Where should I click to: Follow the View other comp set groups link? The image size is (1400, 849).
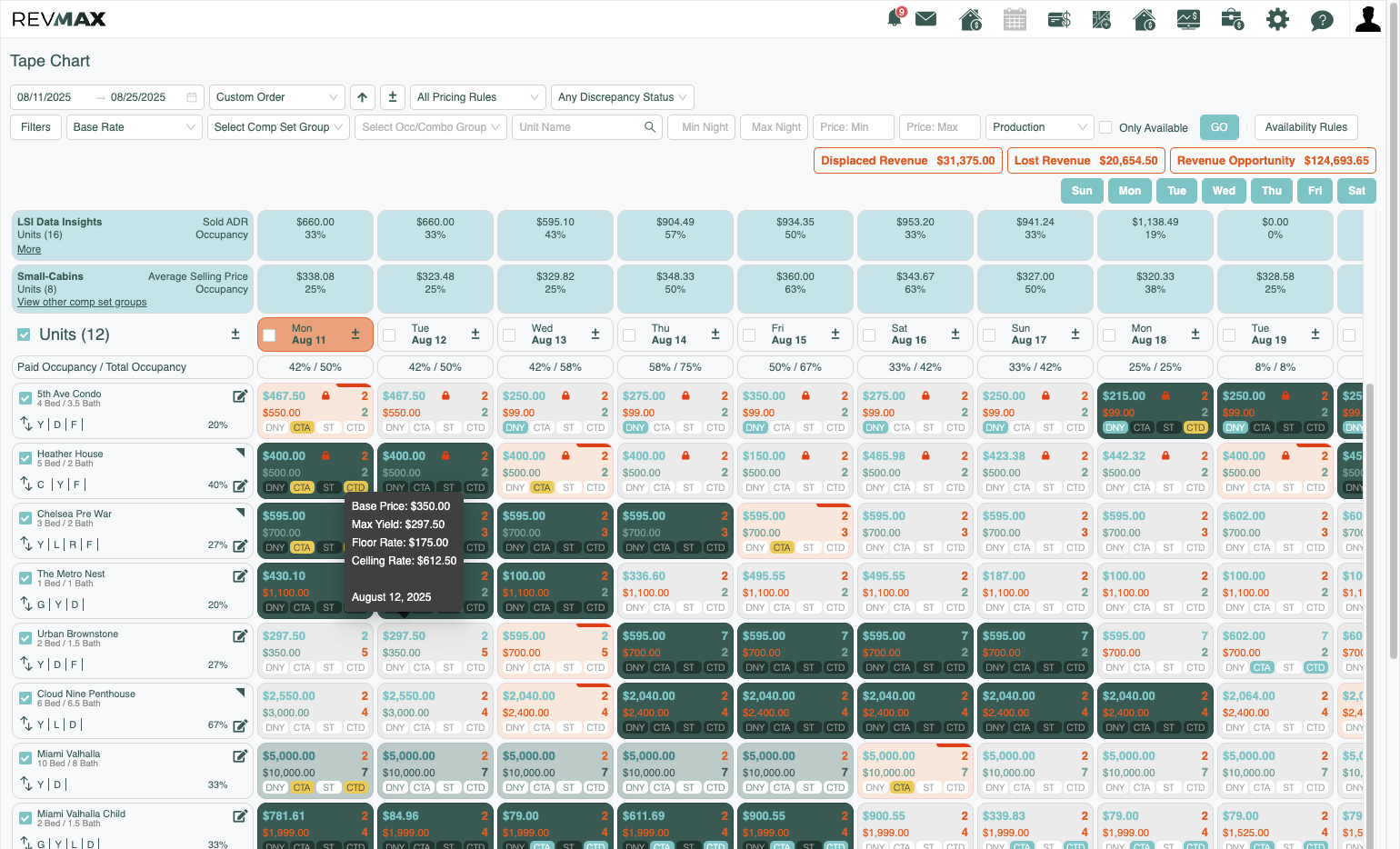point(82,303)
